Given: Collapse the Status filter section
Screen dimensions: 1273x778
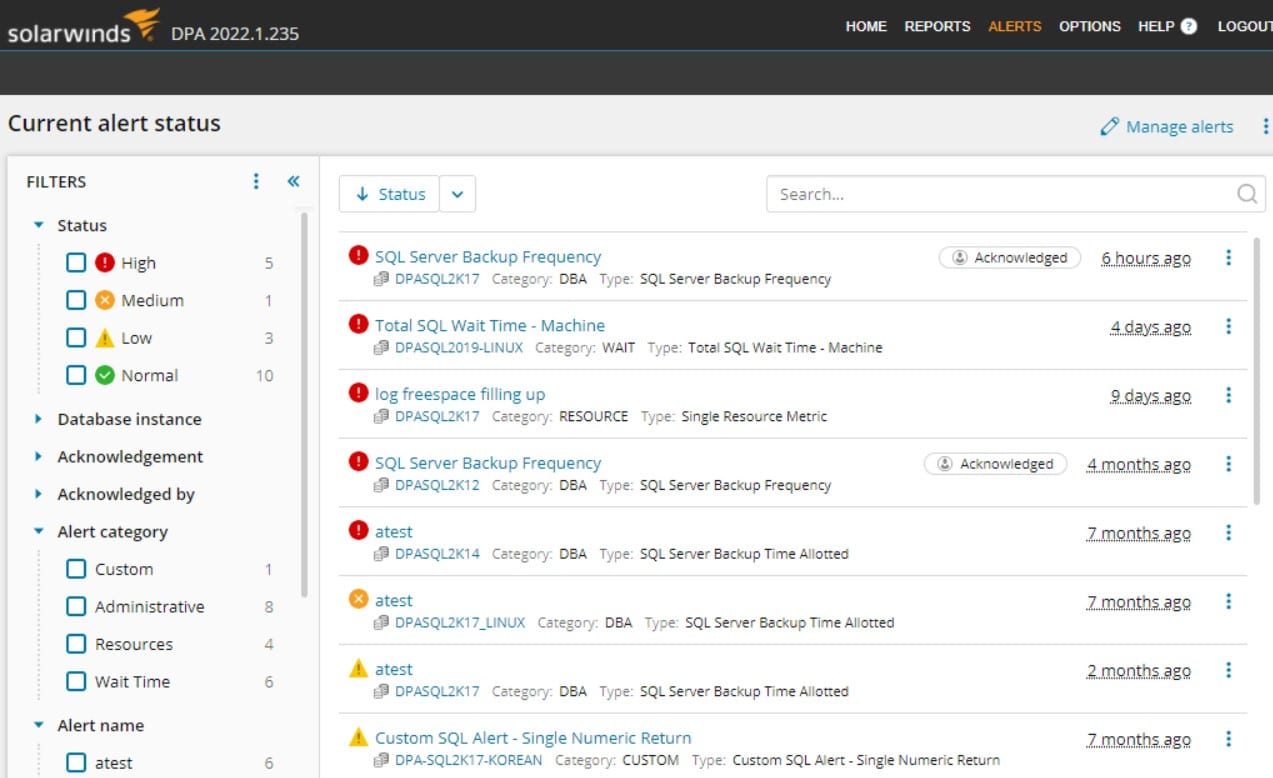Looking at the screenshot, I should (x=39, y=226).
